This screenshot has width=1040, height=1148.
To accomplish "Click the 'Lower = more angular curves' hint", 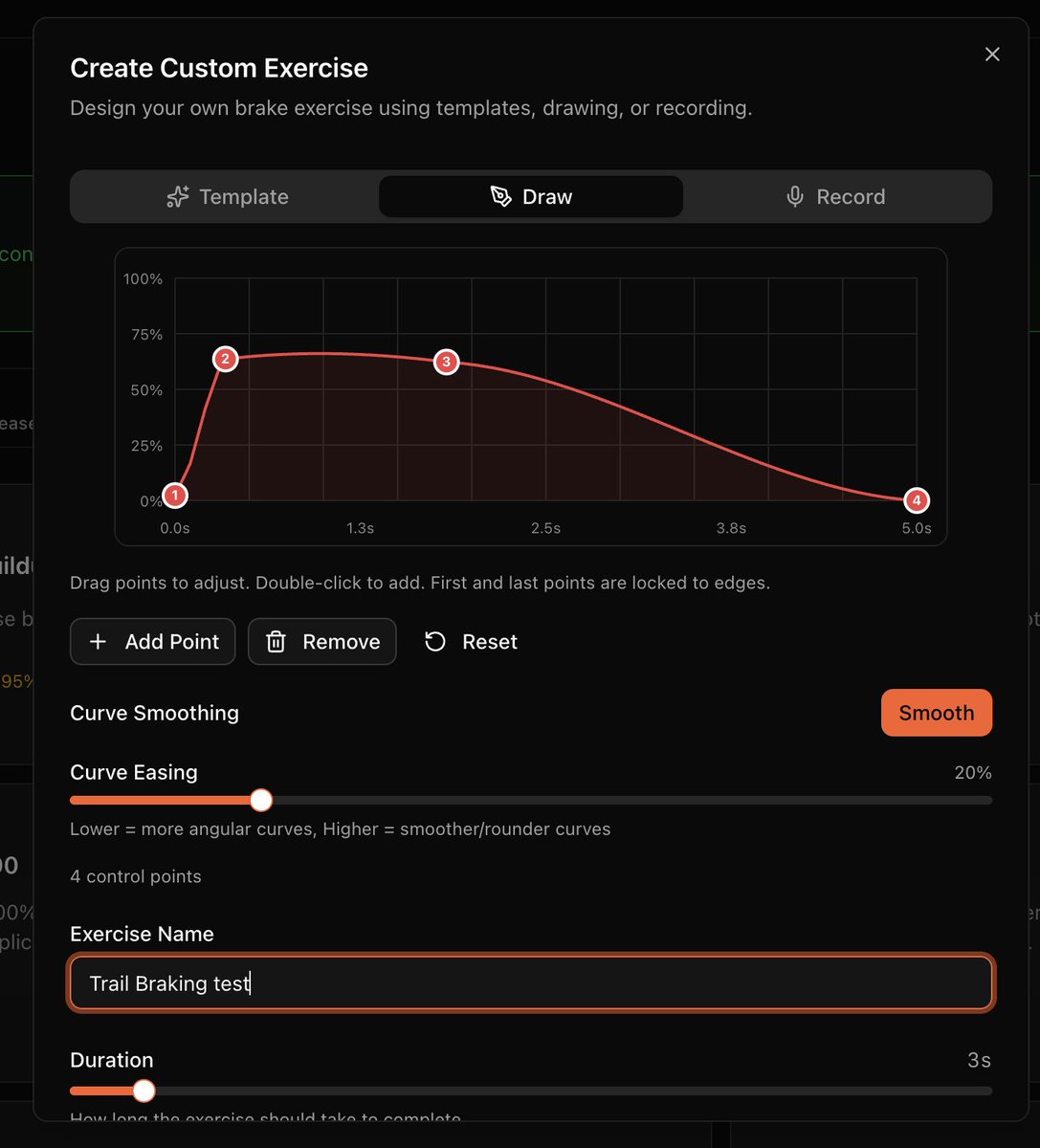I will tap(341, 828).
